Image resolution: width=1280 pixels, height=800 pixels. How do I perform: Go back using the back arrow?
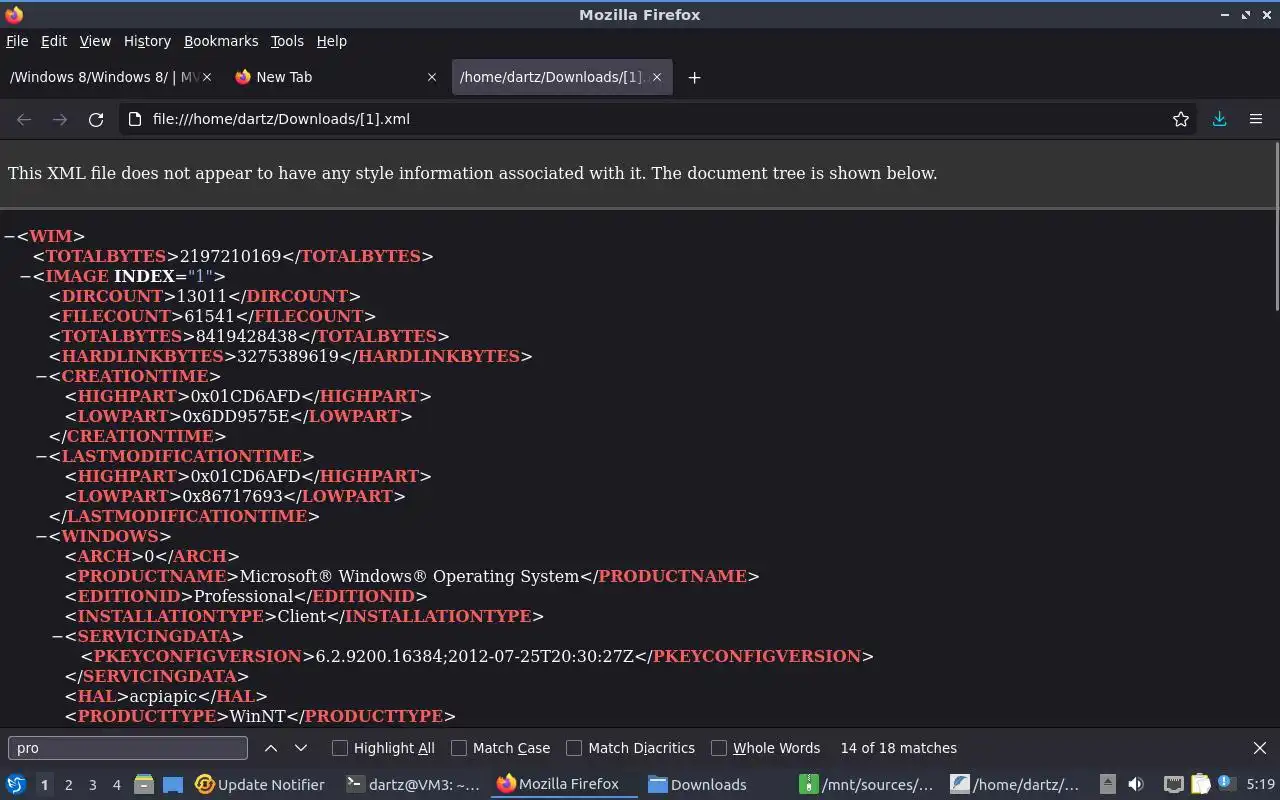click(24, 119)
